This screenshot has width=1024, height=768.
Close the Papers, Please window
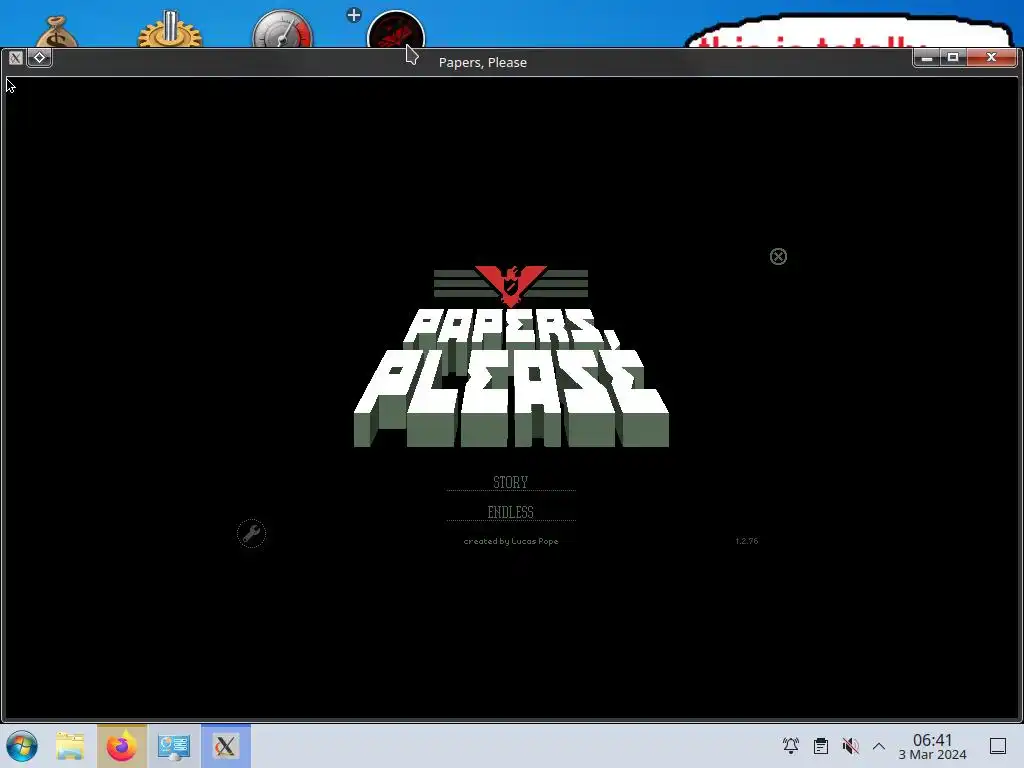pyautogui.click(x=991, y=58)
